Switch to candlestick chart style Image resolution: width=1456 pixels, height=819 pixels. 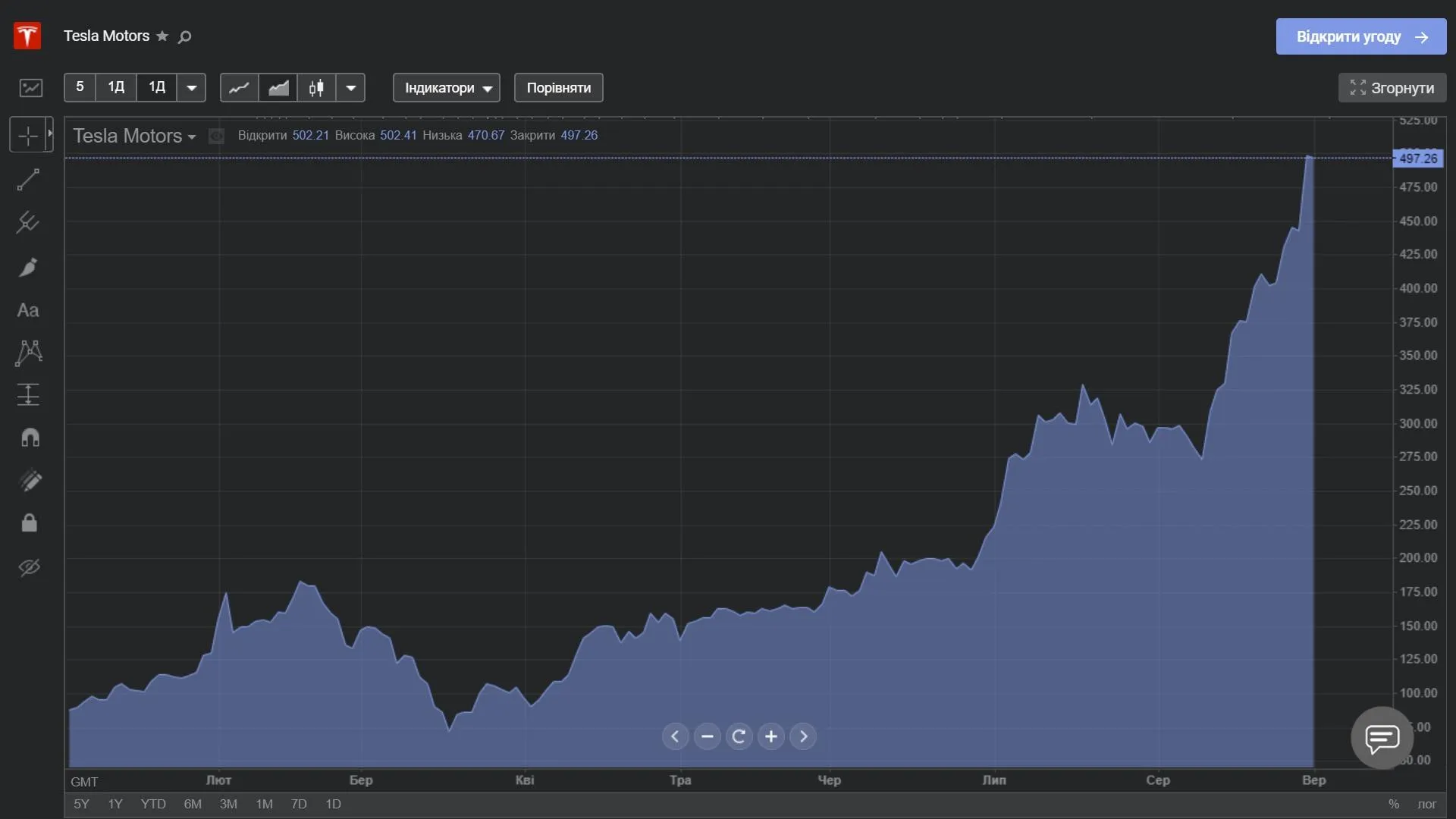click(317, 88)
